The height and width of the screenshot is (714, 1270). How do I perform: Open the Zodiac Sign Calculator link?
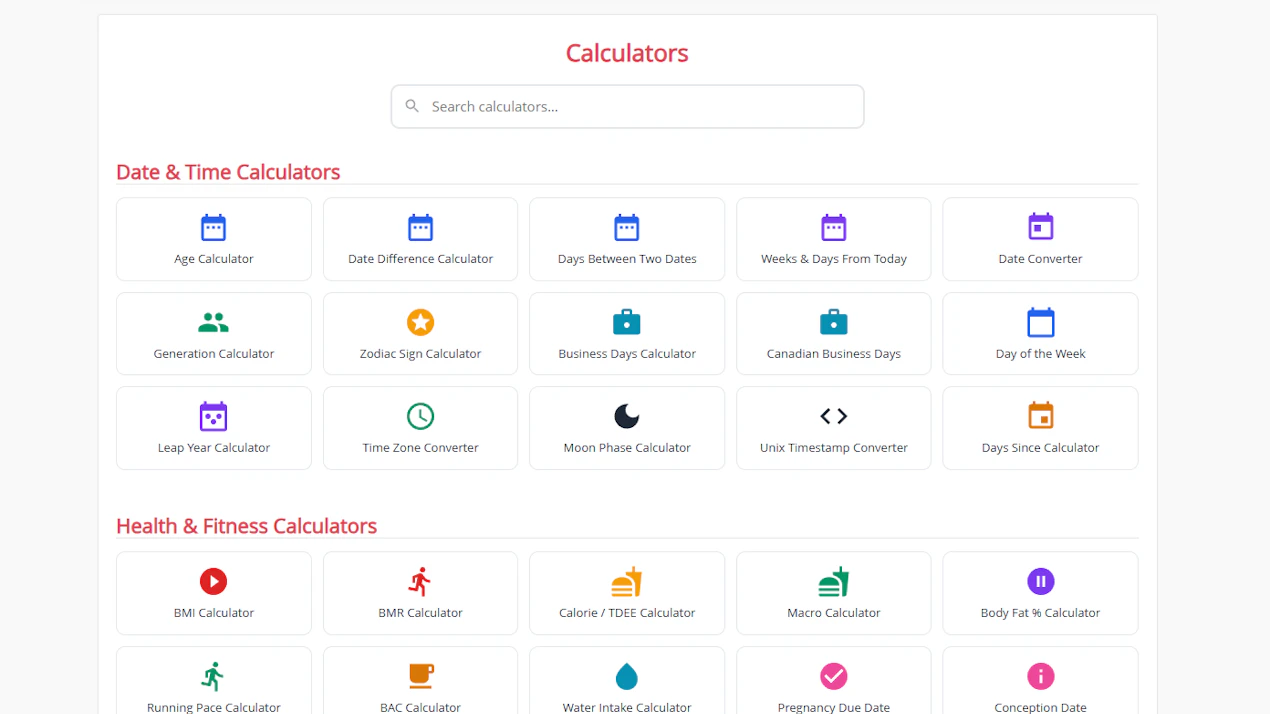point(420,334)
